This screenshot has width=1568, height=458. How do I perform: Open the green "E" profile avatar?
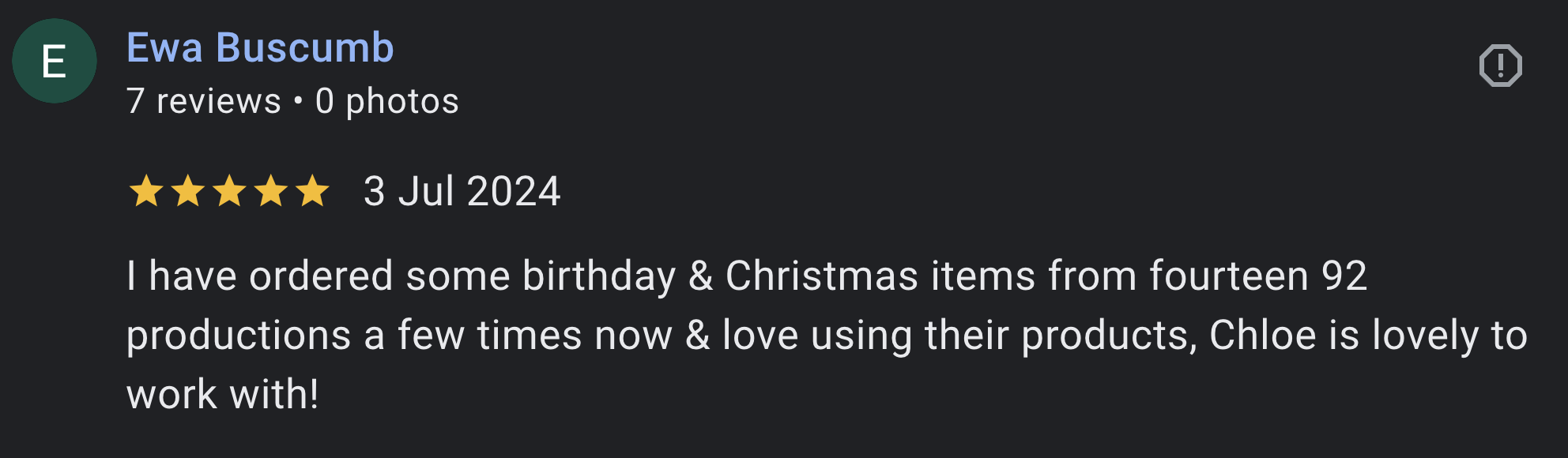(55, 62)
